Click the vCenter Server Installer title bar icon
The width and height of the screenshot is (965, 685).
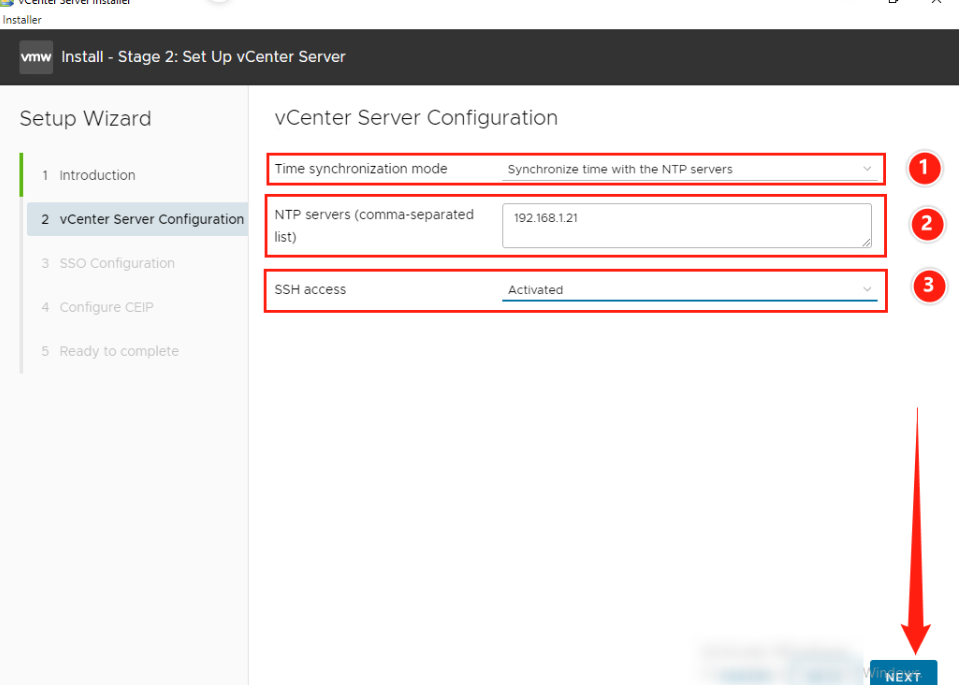click(x=8, y=3)
